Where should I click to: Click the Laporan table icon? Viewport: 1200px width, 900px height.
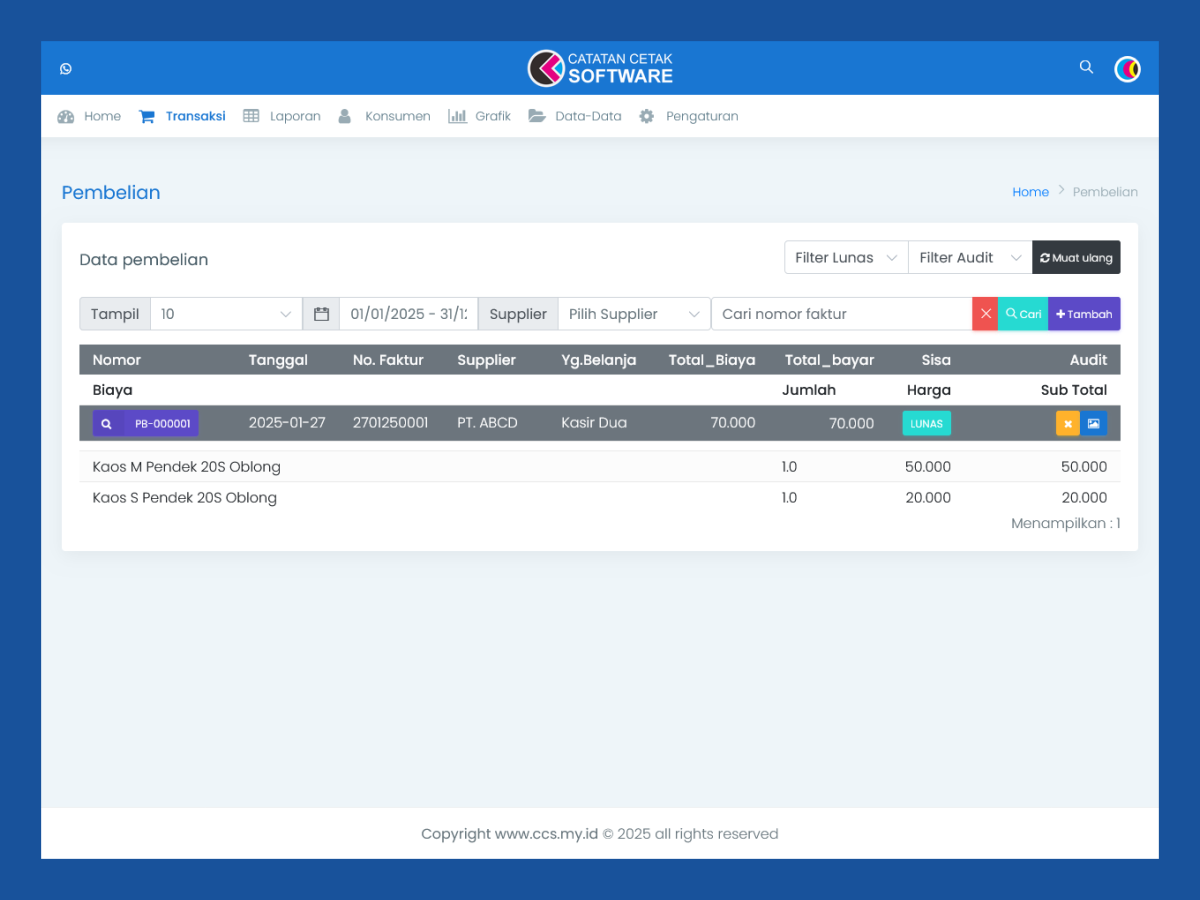(251, 116)
